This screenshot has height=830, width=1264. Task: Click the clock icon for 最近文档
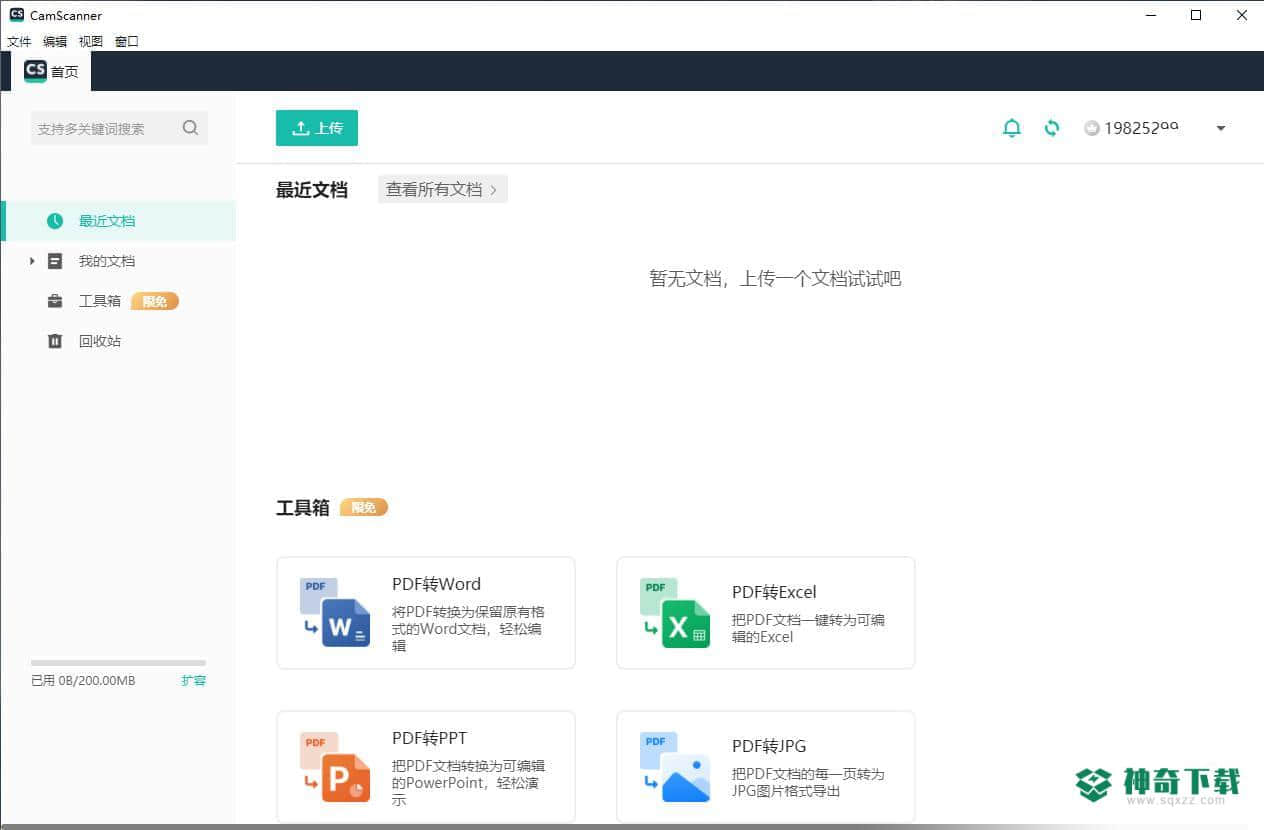[55, 221]
